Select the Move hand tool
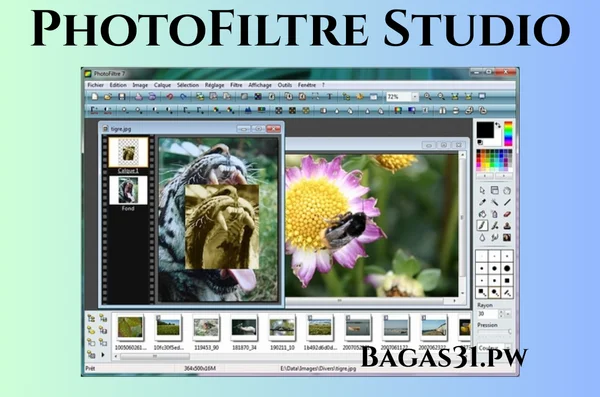This screenshot has width=600, height=397. tap(507, 190)
